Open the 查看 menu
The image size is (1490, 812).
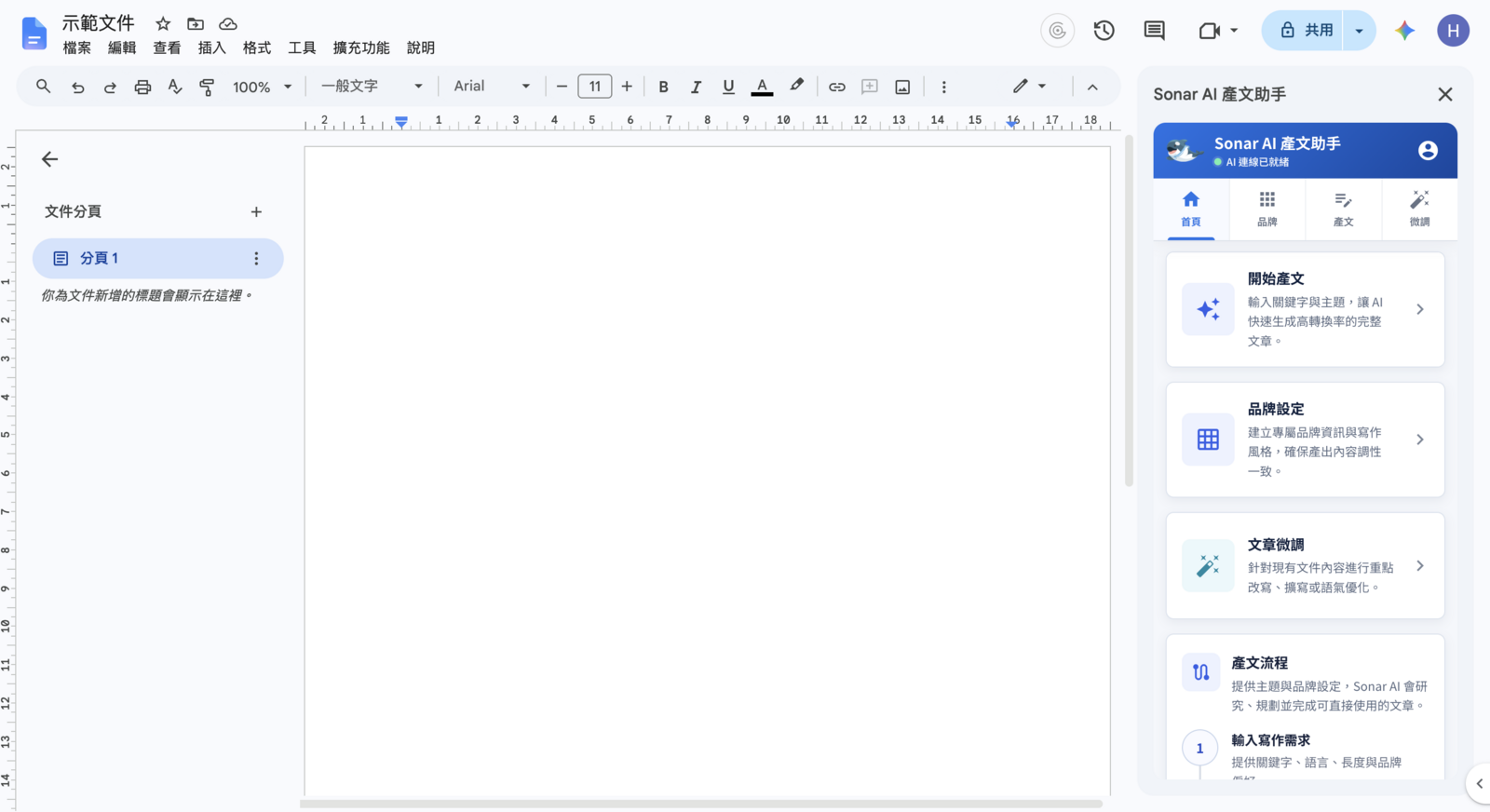click(x=167, y=48)
